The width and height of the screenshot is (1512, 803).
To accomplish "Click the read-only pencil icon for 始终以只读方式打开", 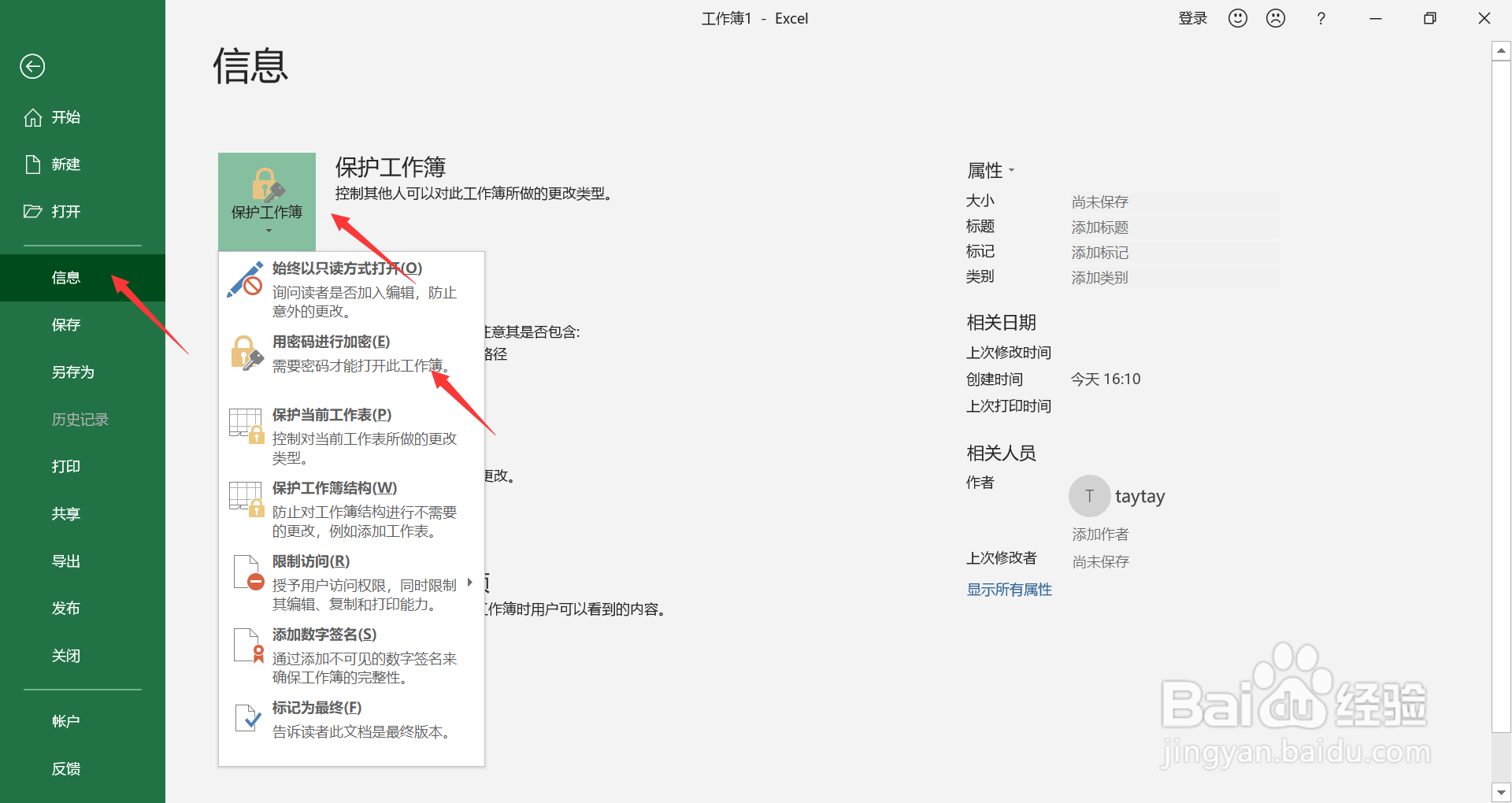I will click(x=245, y=279).
